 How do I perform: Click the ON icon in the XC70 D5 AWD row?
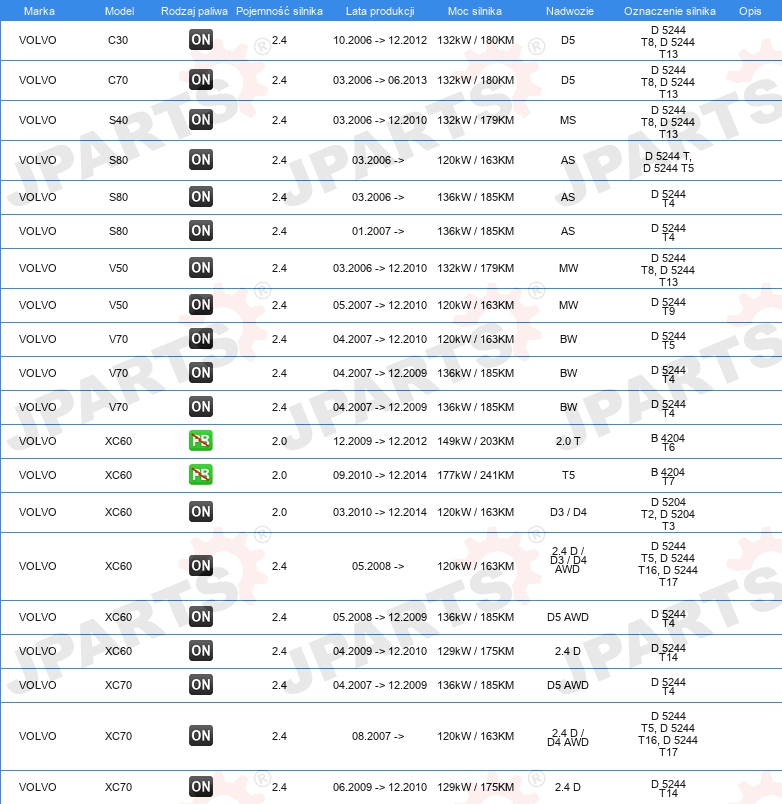coord(200,685)
